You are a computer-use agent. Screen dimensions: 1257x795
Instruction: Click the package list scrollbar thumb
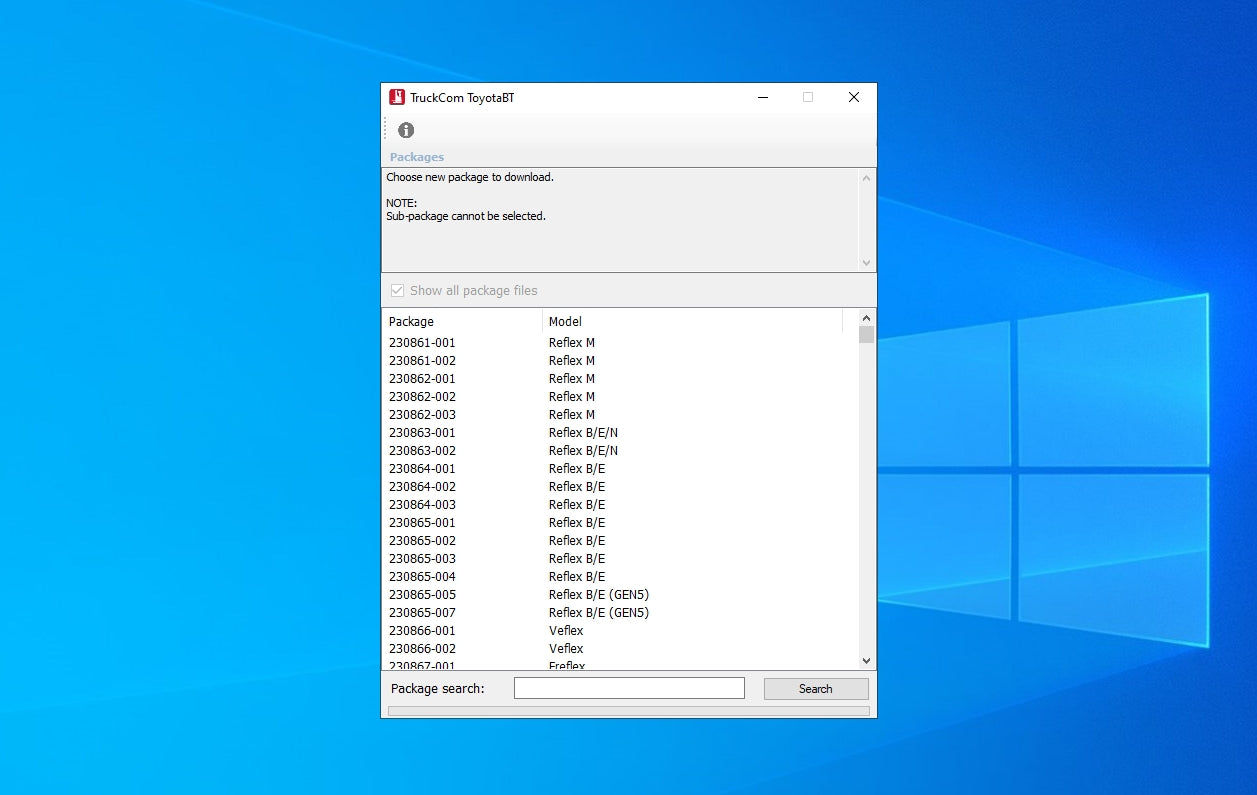pos(866,335)
